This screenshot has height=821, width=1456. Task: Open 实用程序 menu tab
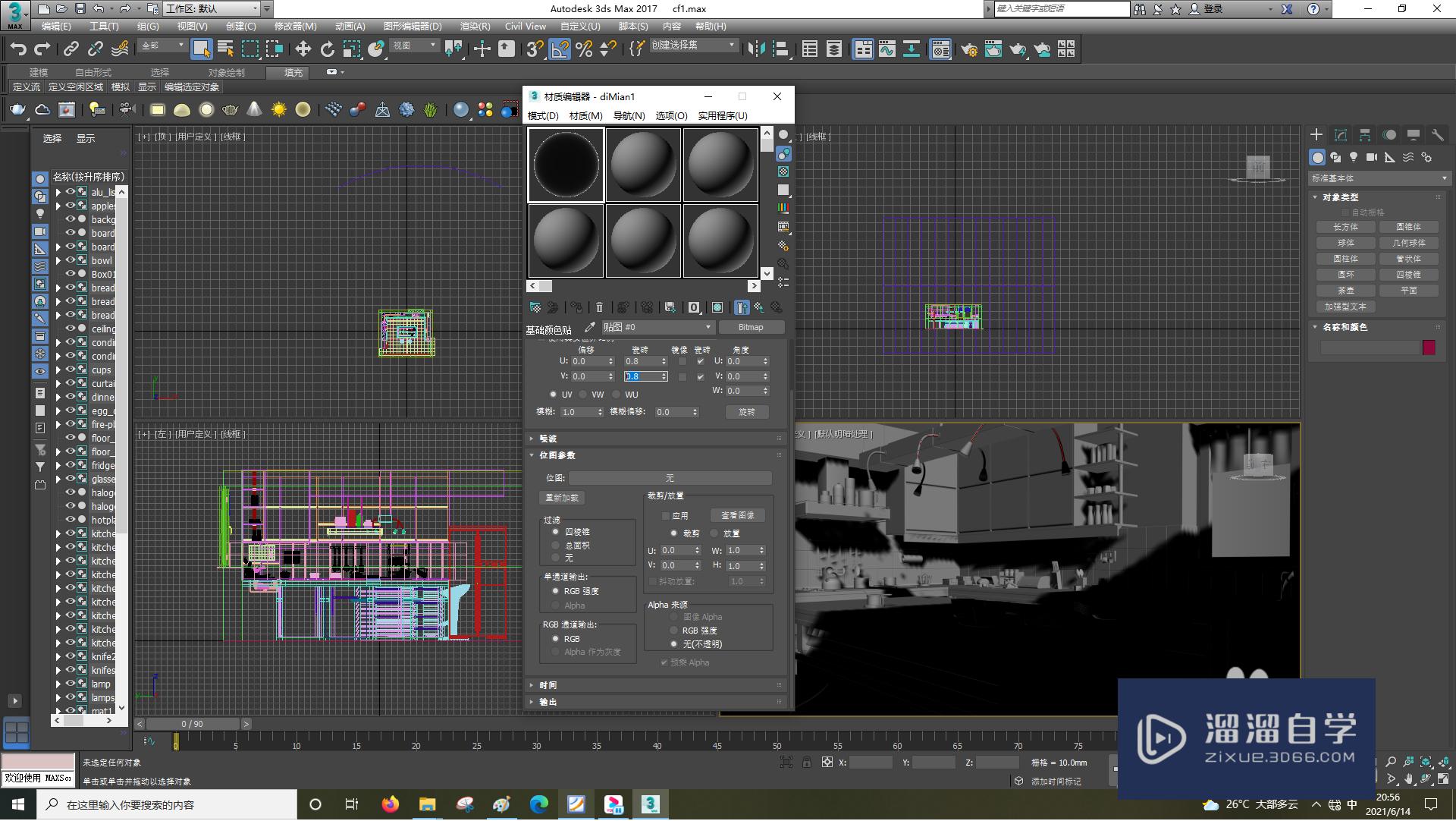coord(718,116)
